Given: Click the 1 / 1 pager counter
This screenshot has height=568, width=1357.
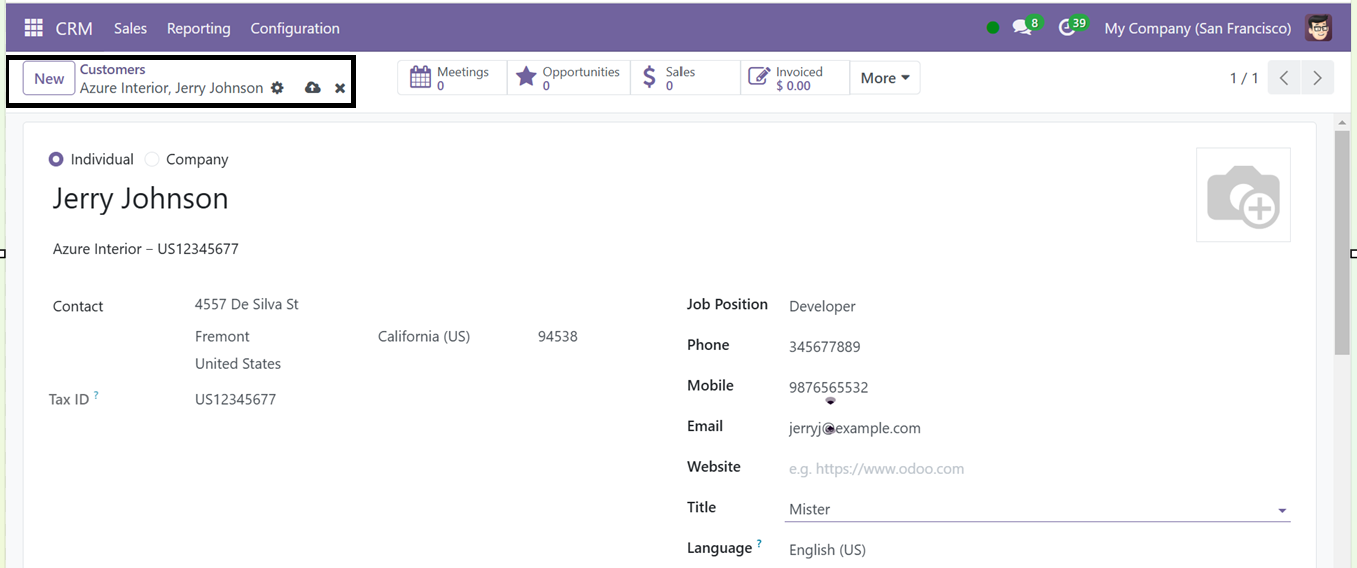Looking at the screenshot, I should [x=1244, y=78].
